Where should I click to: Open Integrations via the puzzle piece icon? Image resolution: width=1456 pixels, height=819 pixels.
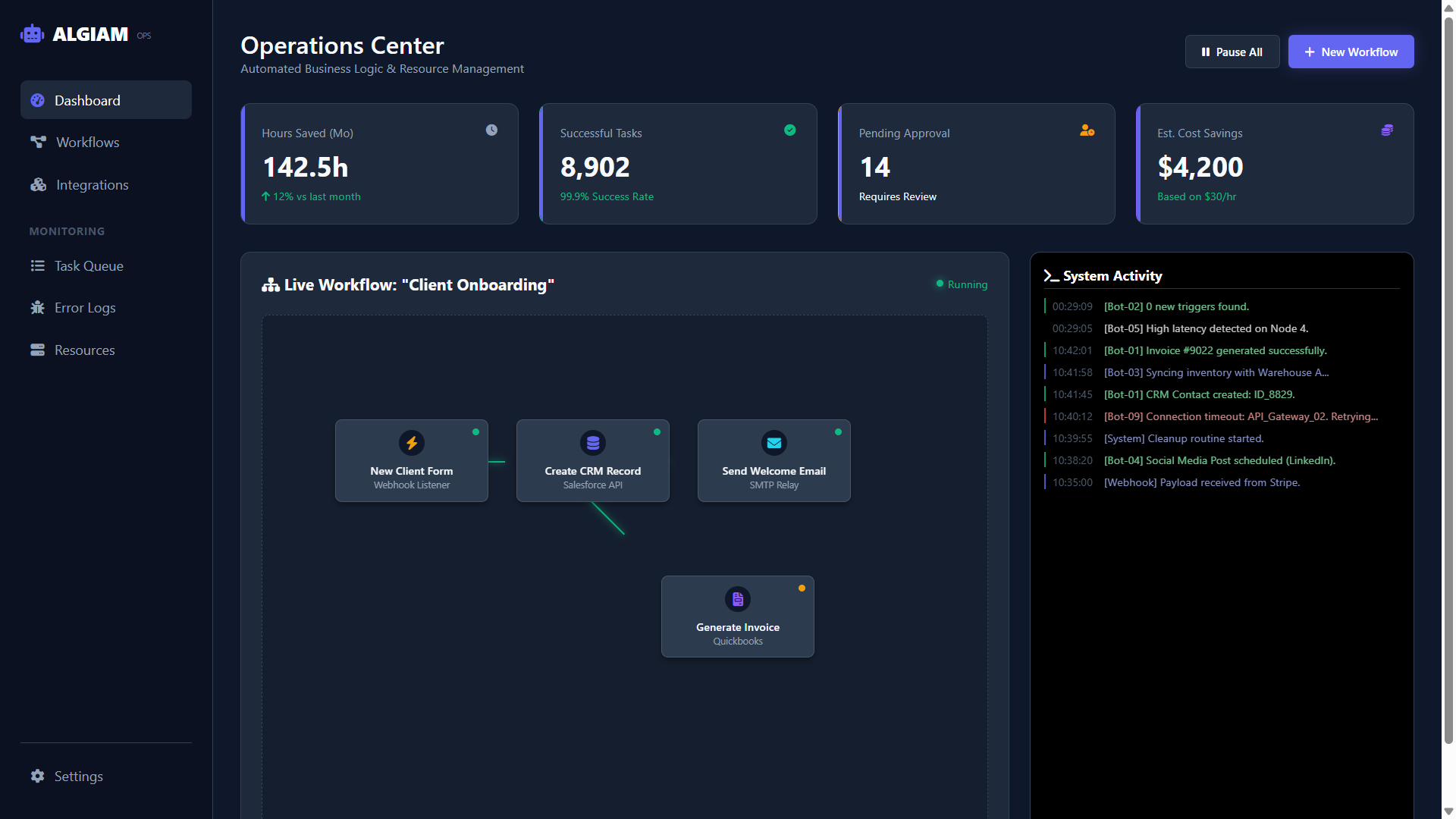39,184
